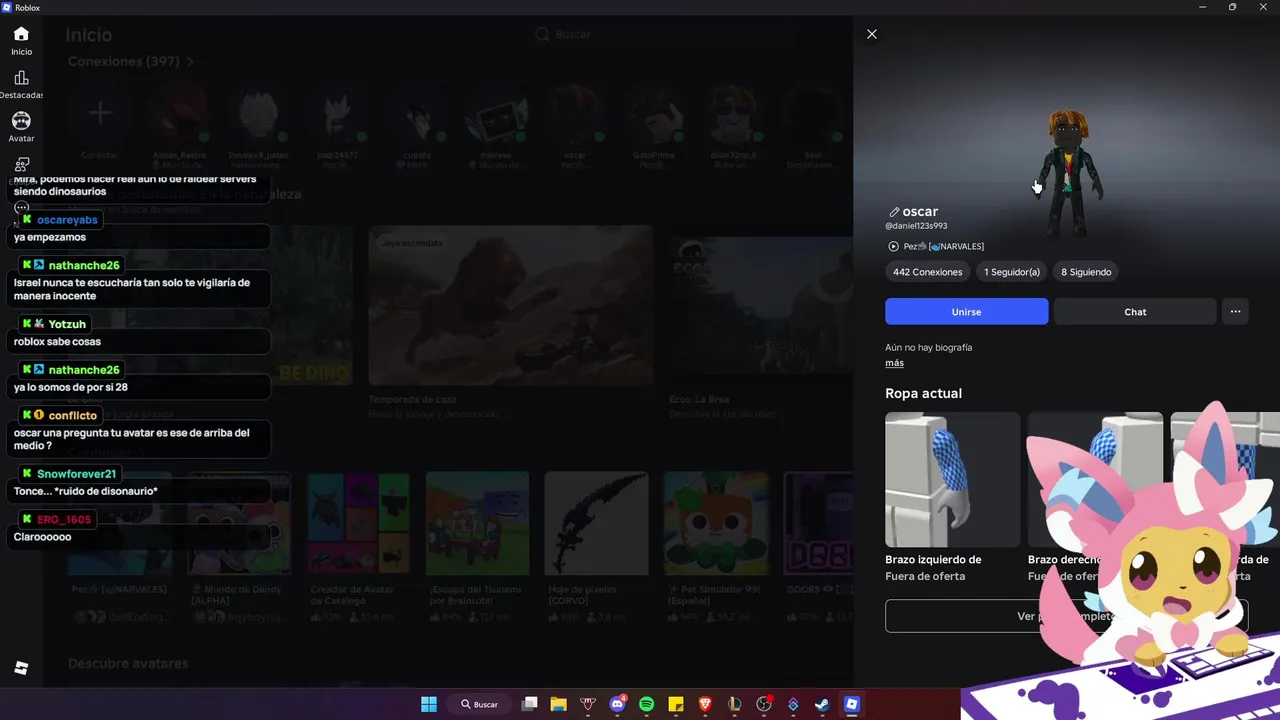Open File Explorer from the taskbar
1280x720 pixels.
[558, 704]
